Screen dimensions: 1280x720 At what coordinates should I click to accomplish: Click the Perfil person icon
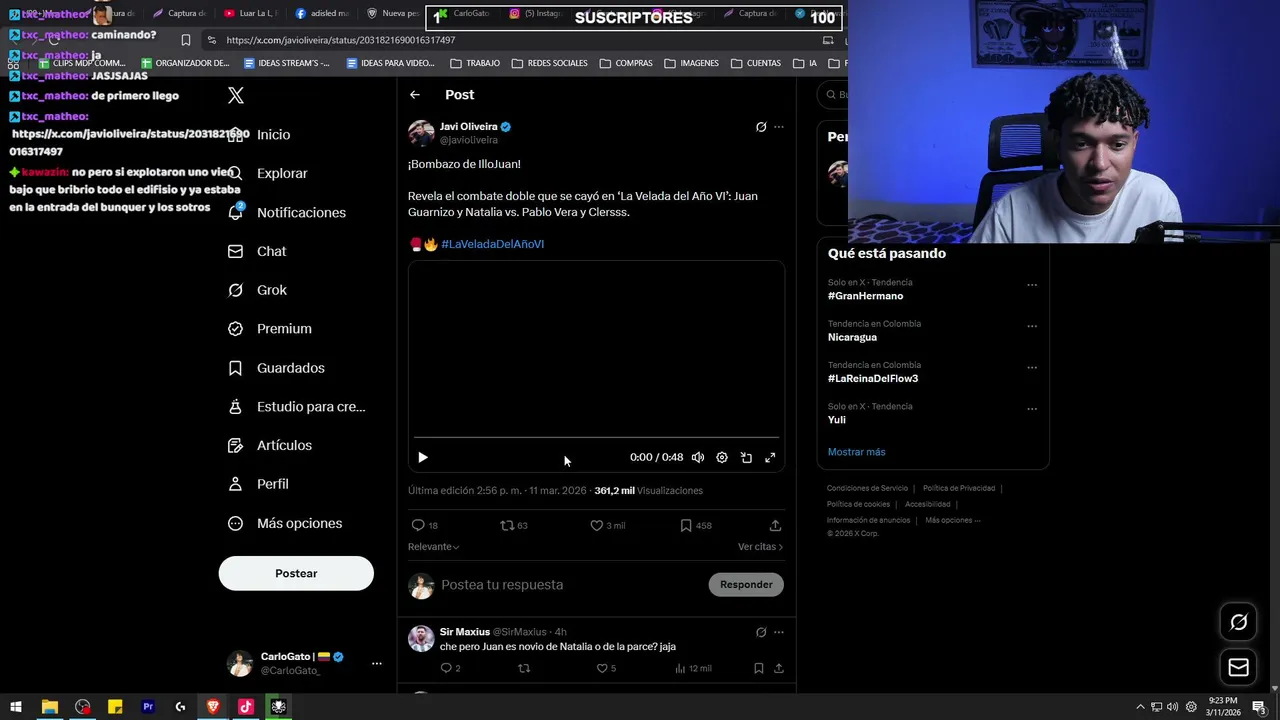pyautogui.click(x=235, y=484)
